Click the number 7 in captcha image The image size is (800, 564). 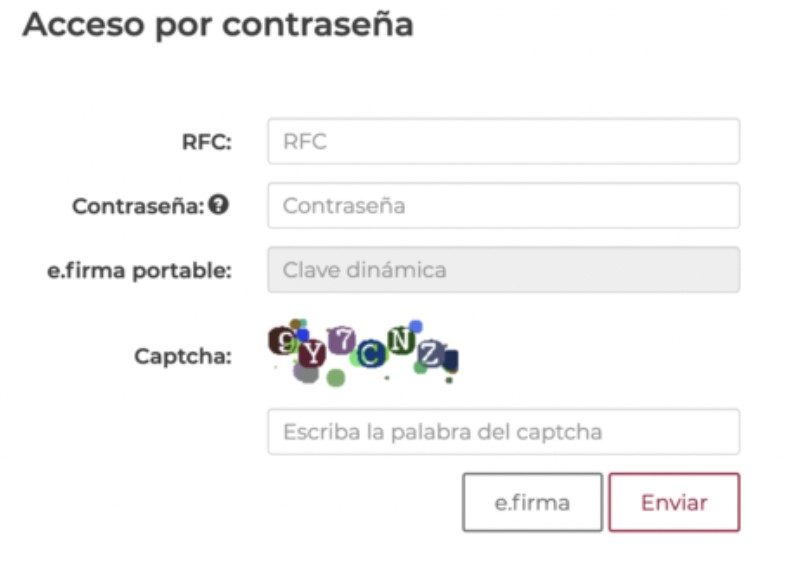click(343, 339)
